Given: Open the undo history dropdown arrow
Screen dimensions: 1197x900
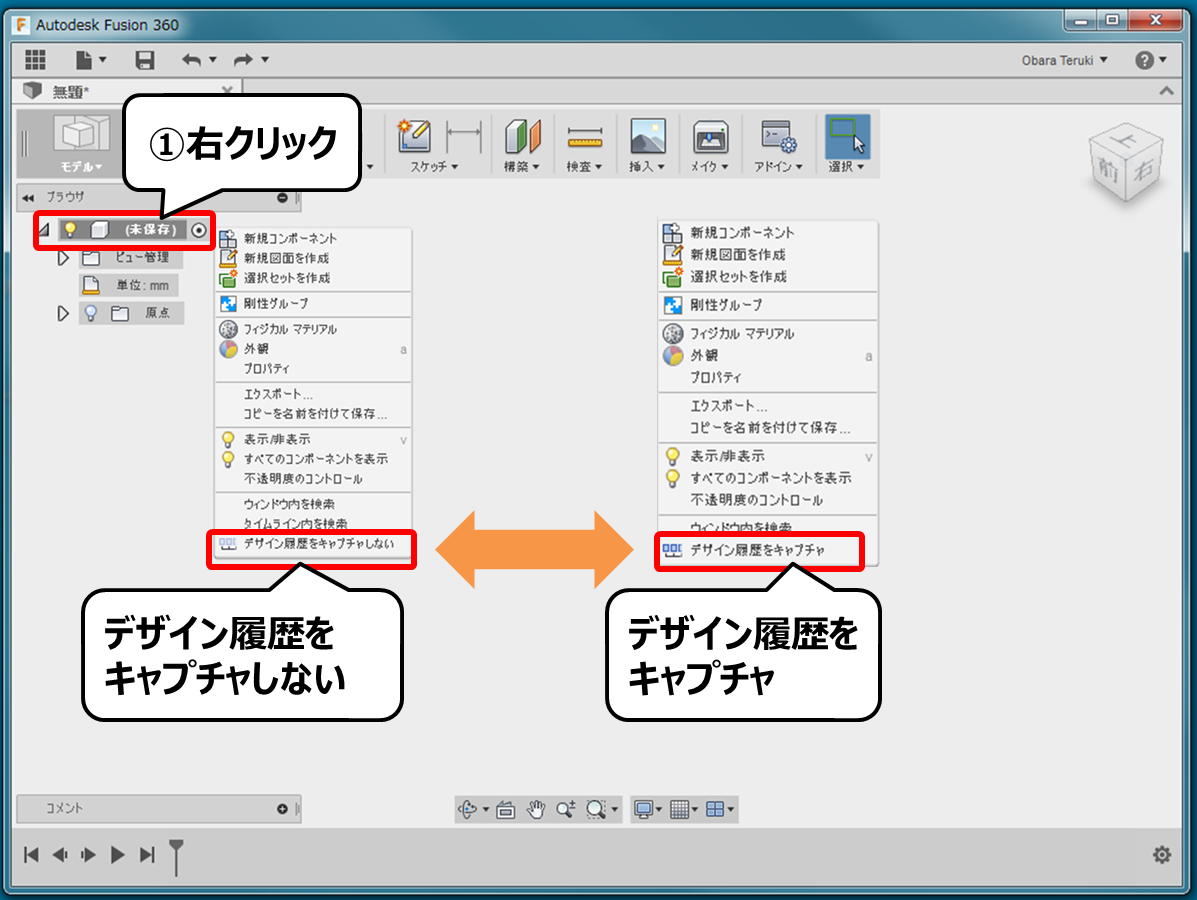Looking at the screenshot, I should (x=212, y=60).
